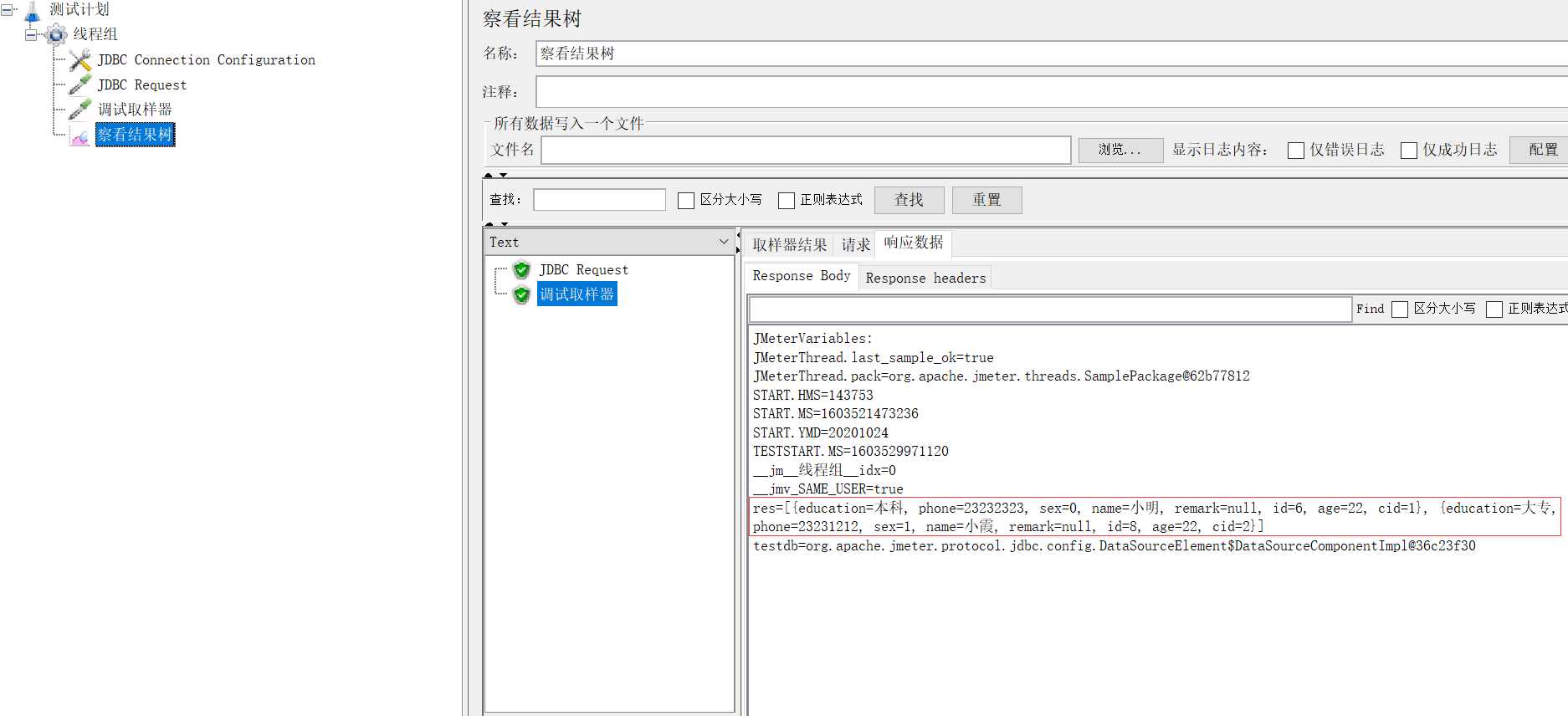This screenshot has height=716, width=1568.
Task: Click the TESTSTART.MS=1603529971120 line
Action: pyautogui.click(x=850, y=452)
